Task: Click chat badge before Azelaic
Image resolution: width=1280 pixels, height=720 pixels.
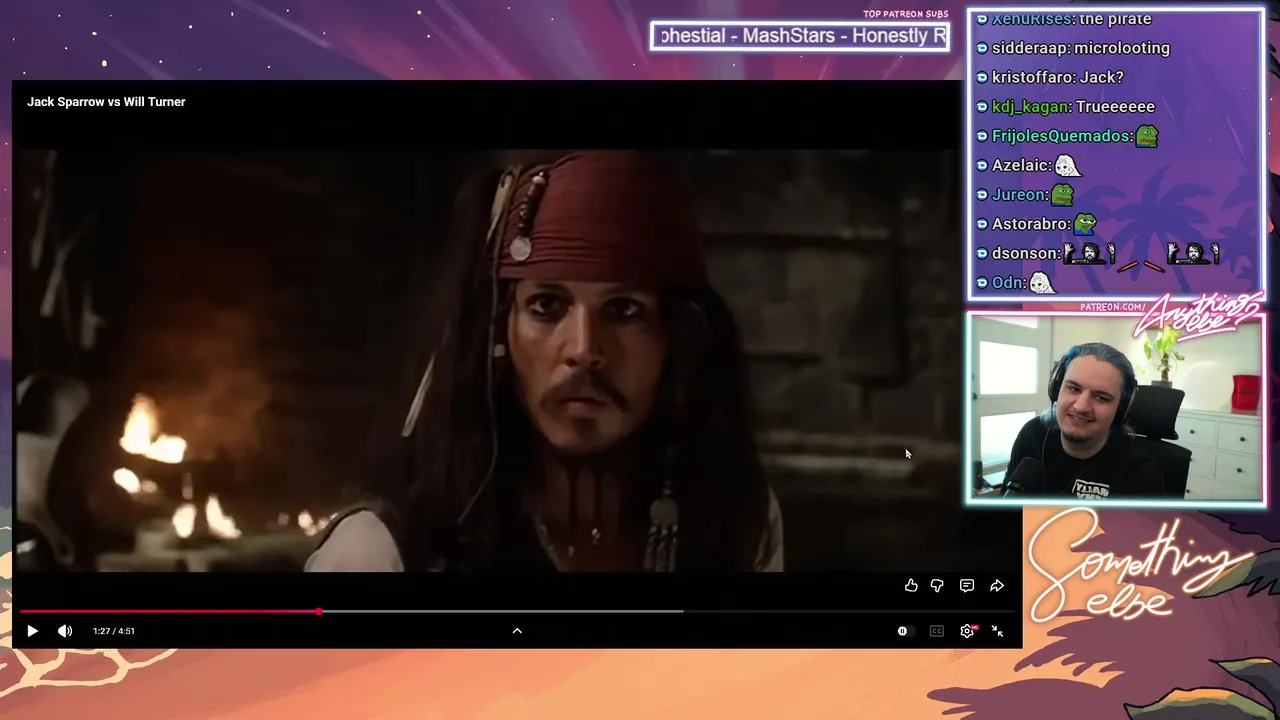Action: pyautogui.click(x=982, y=165)
